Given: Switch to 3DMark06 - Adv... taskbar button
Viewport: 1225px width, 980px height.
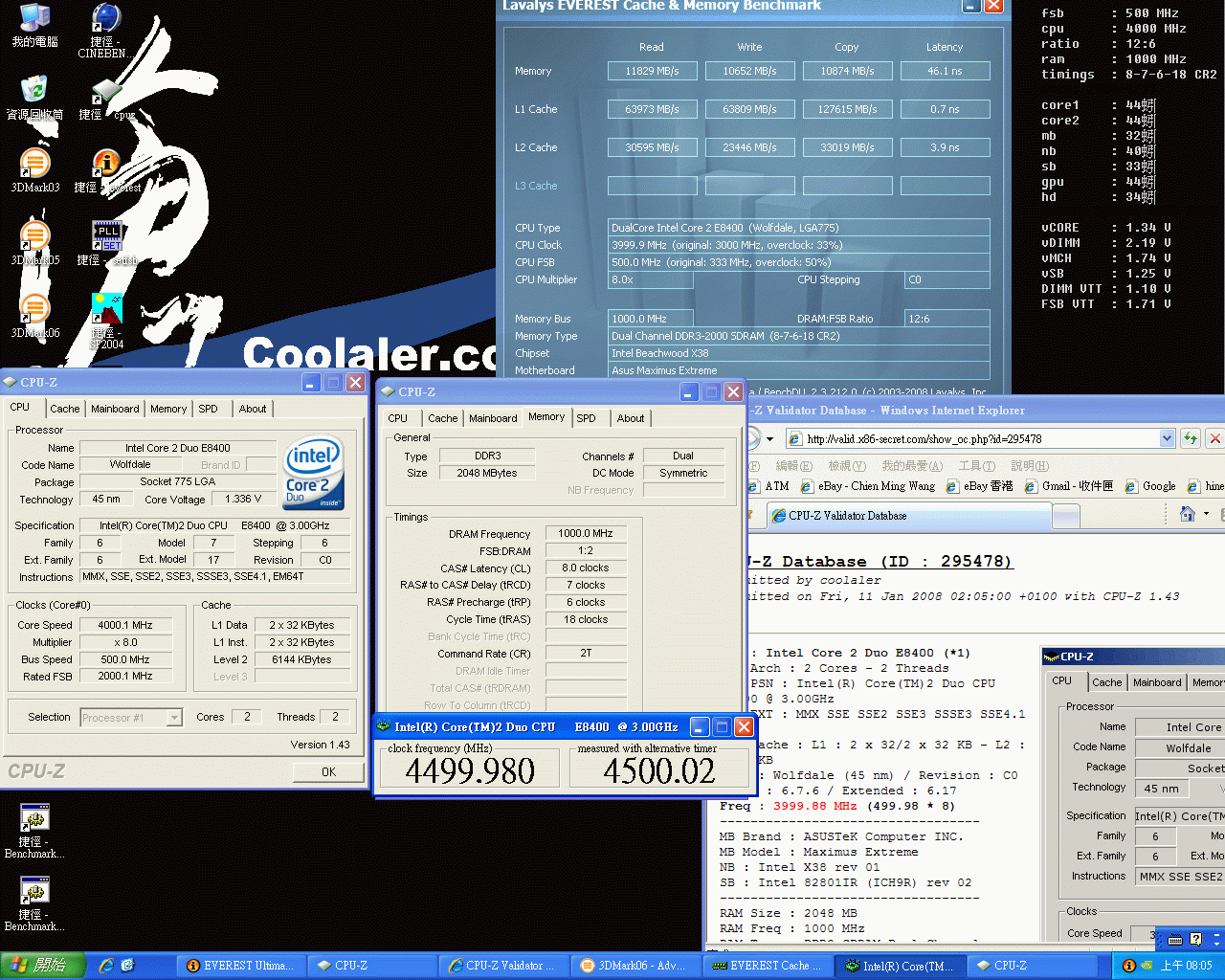Looking at the screenshot, I should point(635,966).
